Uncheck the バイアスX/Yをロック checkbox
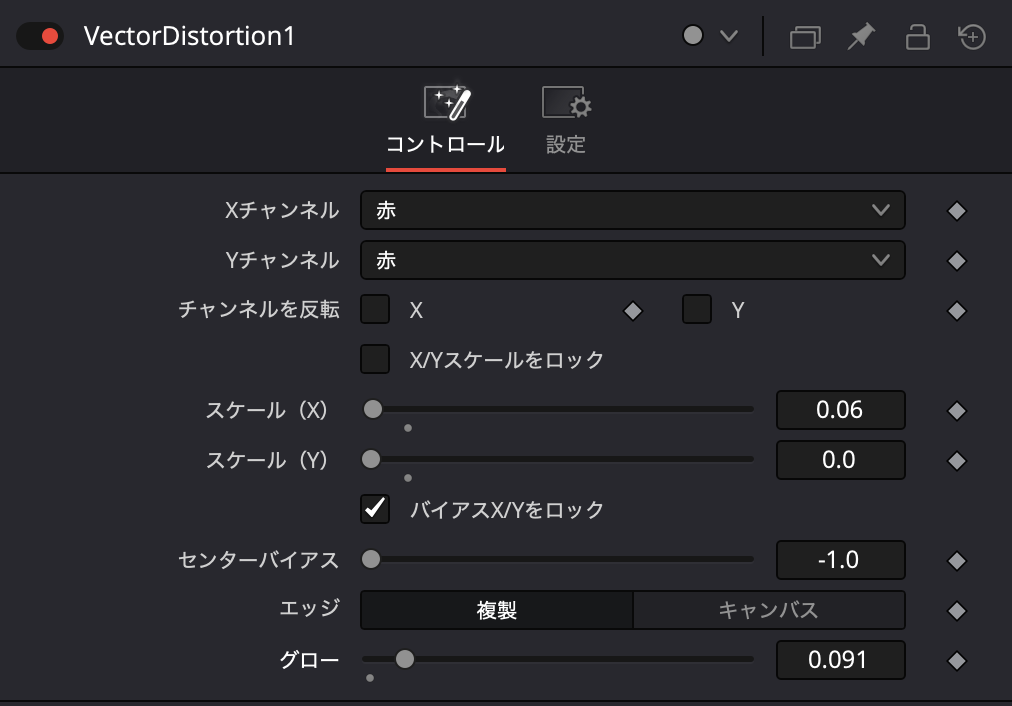 pos(375,509)
